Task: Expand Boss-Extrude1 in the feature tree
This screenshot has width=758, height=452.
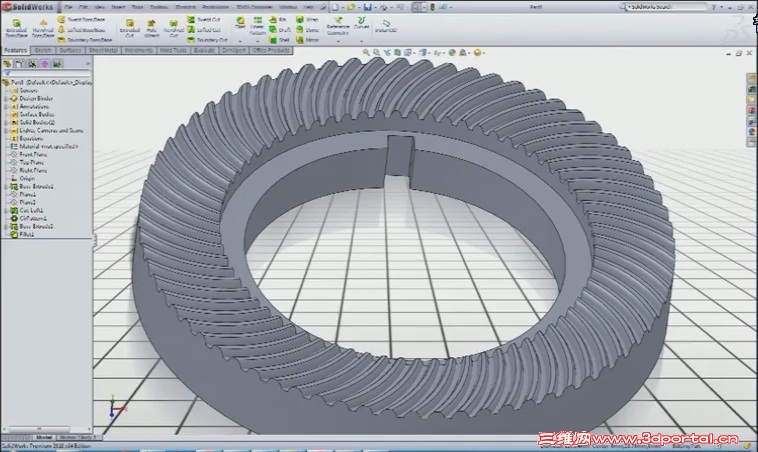Action: pos(5,187)
